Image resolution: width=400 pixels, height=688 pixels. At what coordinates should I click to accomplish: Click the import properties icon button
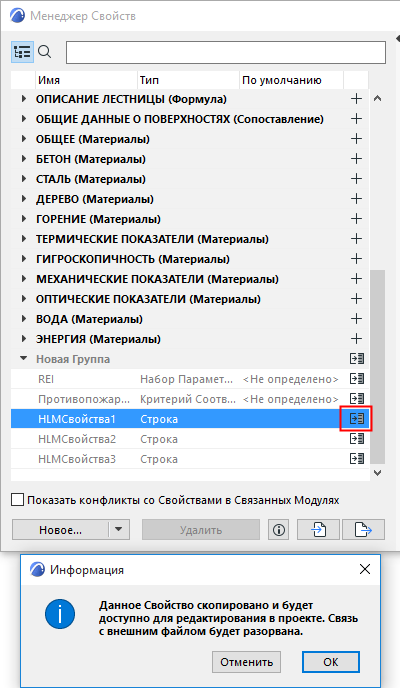tap(318, 530)
